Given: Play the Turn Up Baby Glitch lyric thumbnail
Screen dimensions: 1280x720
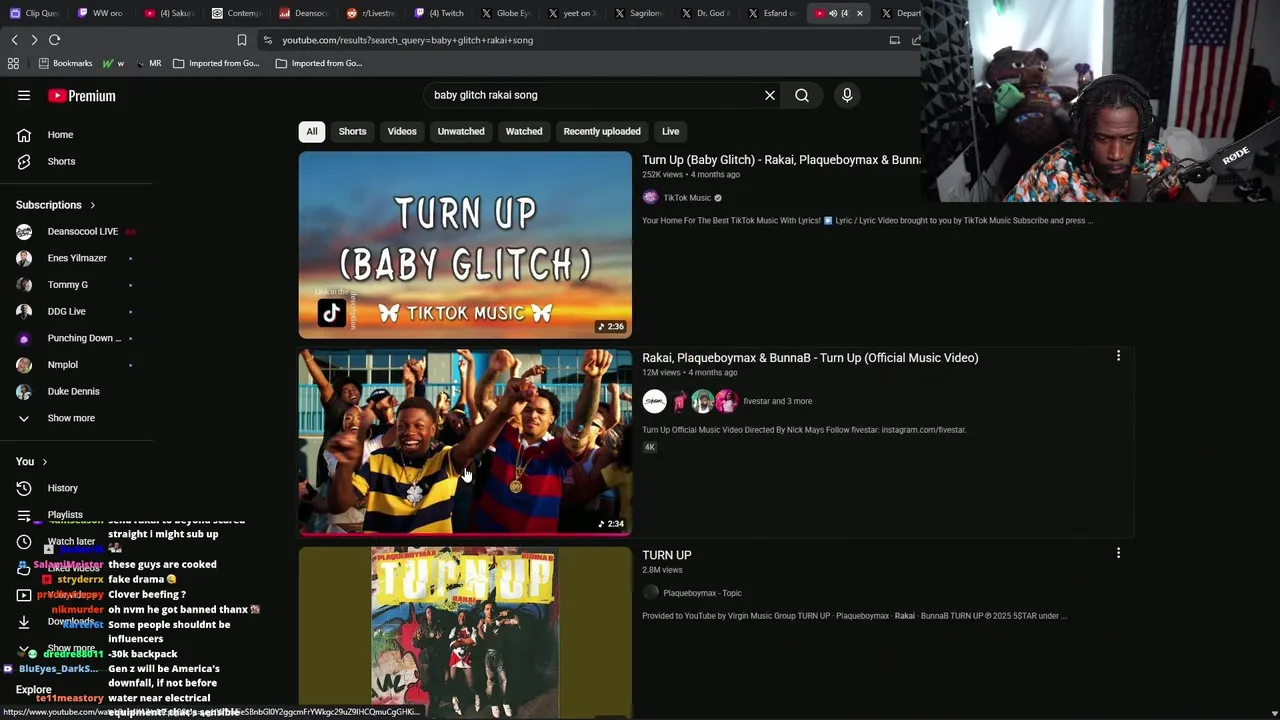Looking at the screenshot, I should tap(465, 245).
